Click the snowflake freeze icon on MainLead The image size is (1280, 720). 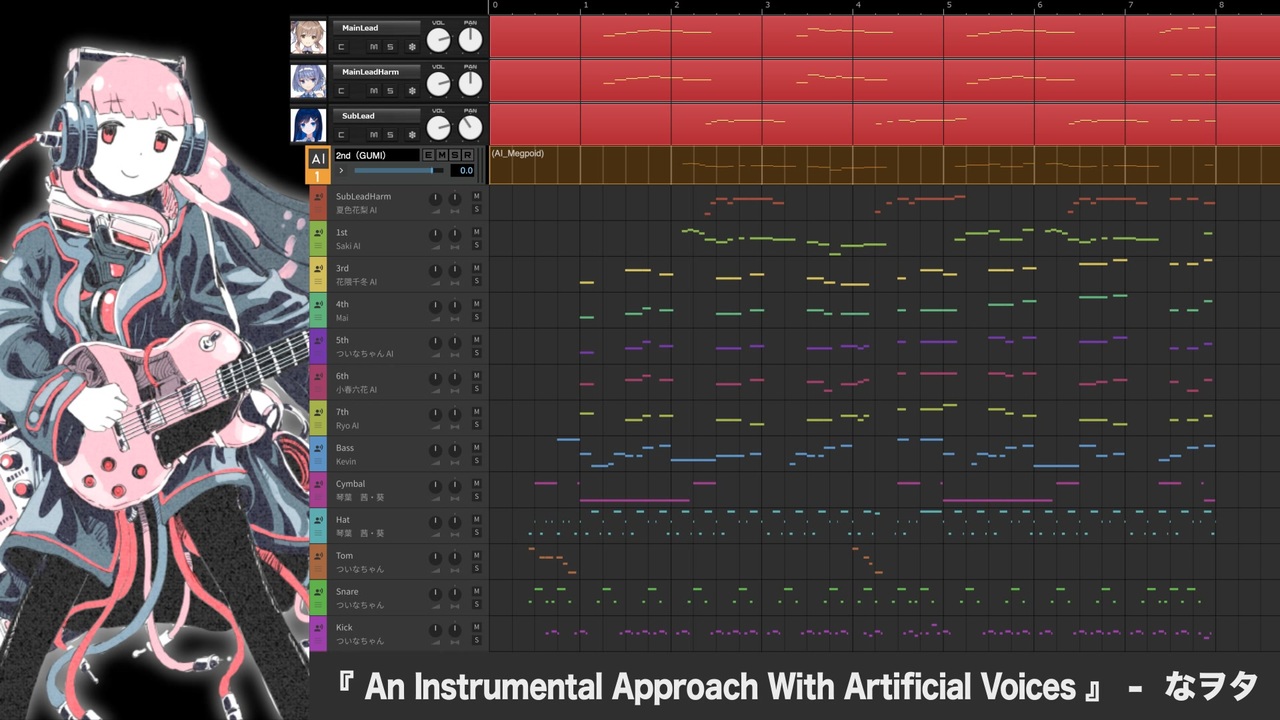point(412,47)
